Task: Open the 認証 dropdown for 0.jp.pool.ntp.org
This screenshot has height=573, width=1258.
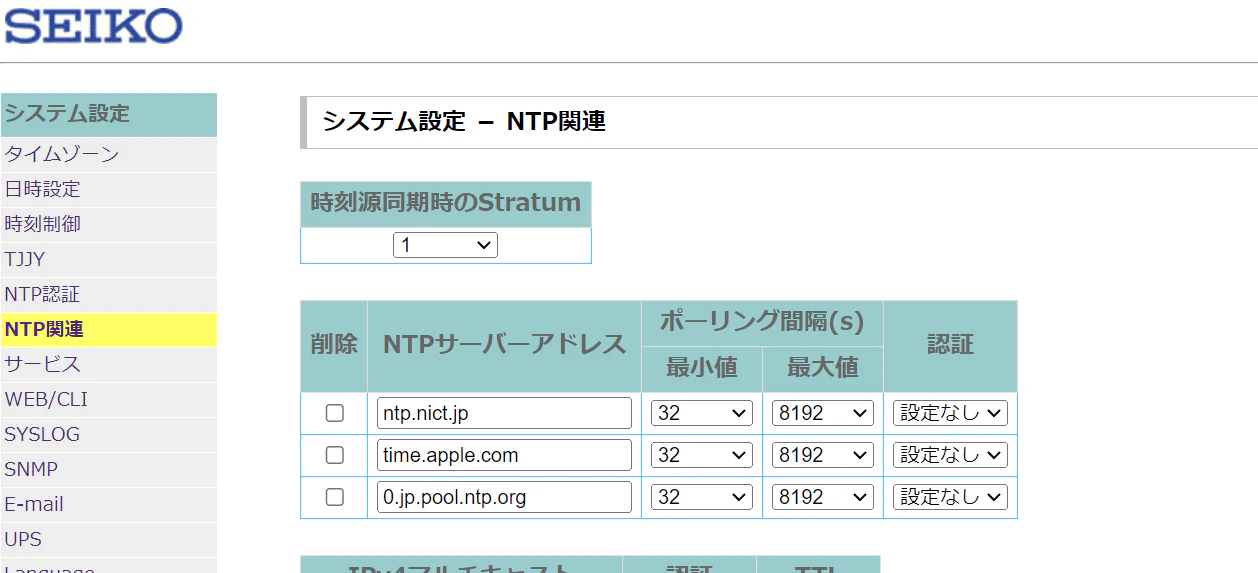Action: (x=950, y=497)
